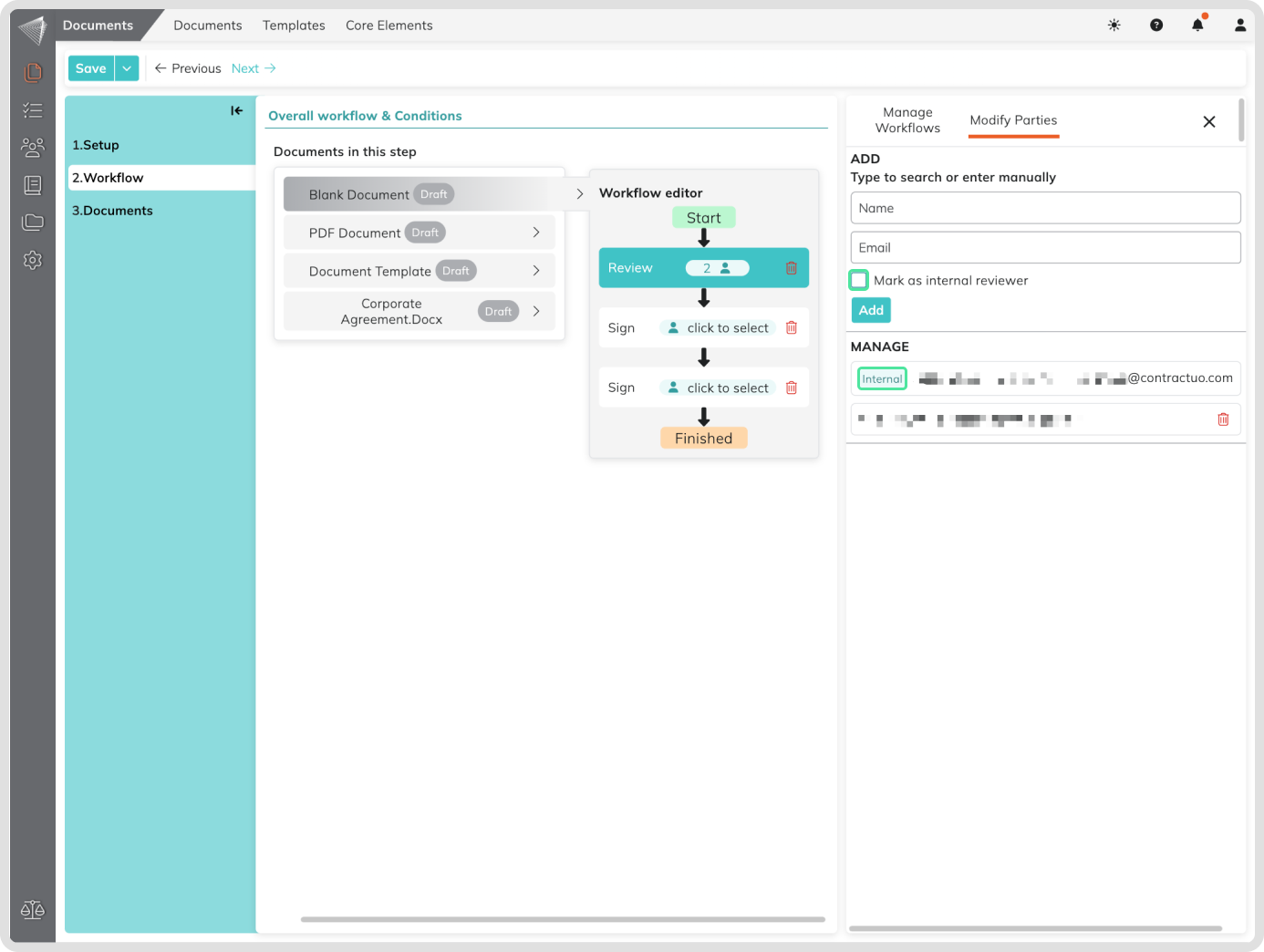Open the user account profile icon
Screen dimensions: 1264x952
click(x=1239, y=26)
